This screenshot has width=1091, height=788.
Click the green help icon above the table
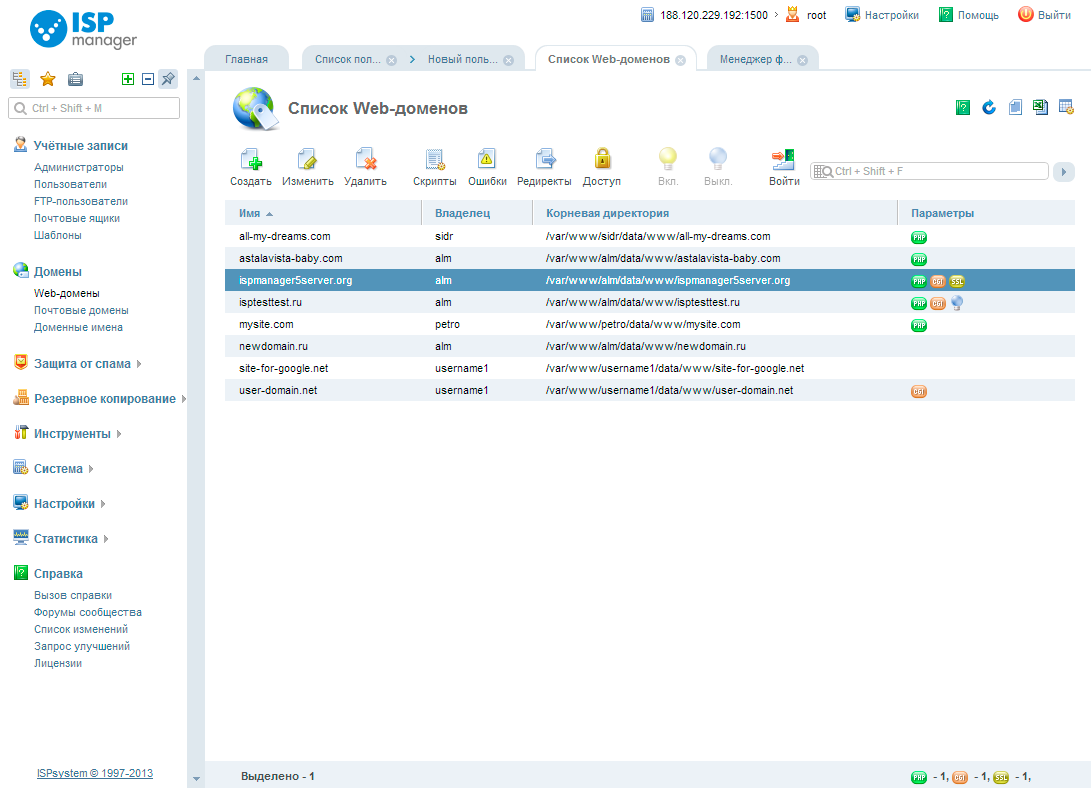pos(963,107)
